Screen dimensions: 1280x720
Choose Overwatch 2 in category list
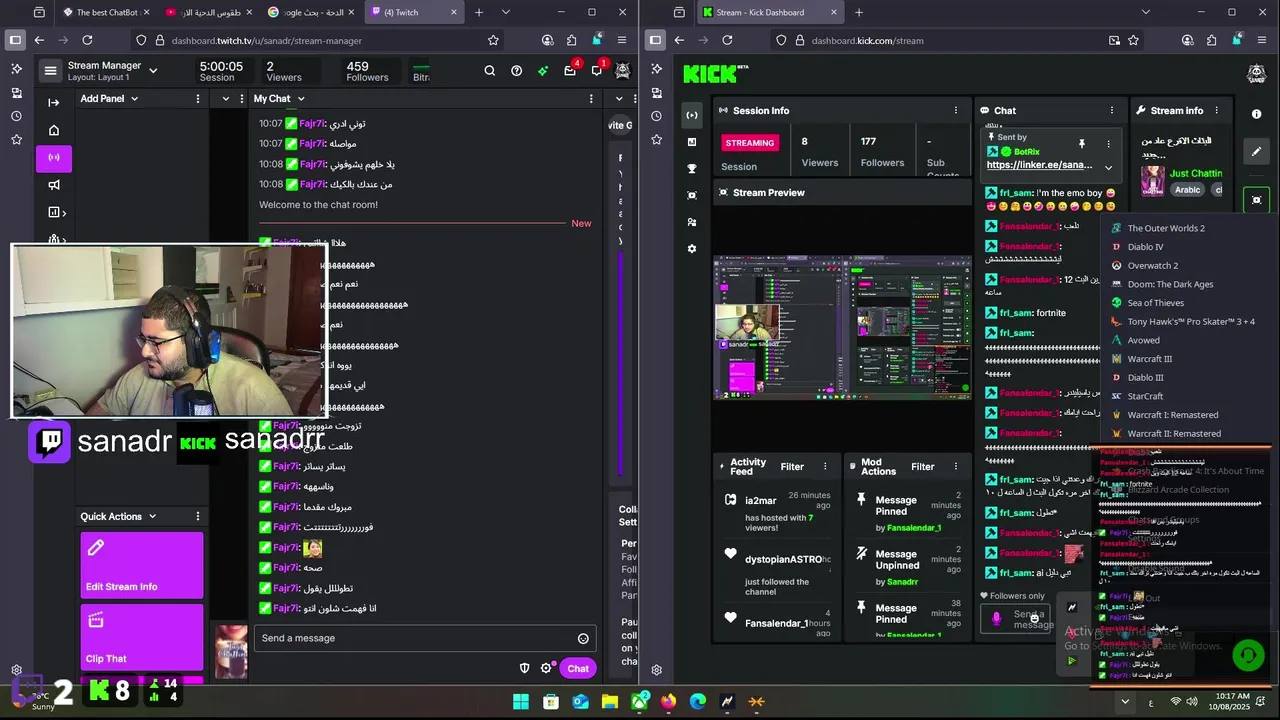[x=1153, y=266]
